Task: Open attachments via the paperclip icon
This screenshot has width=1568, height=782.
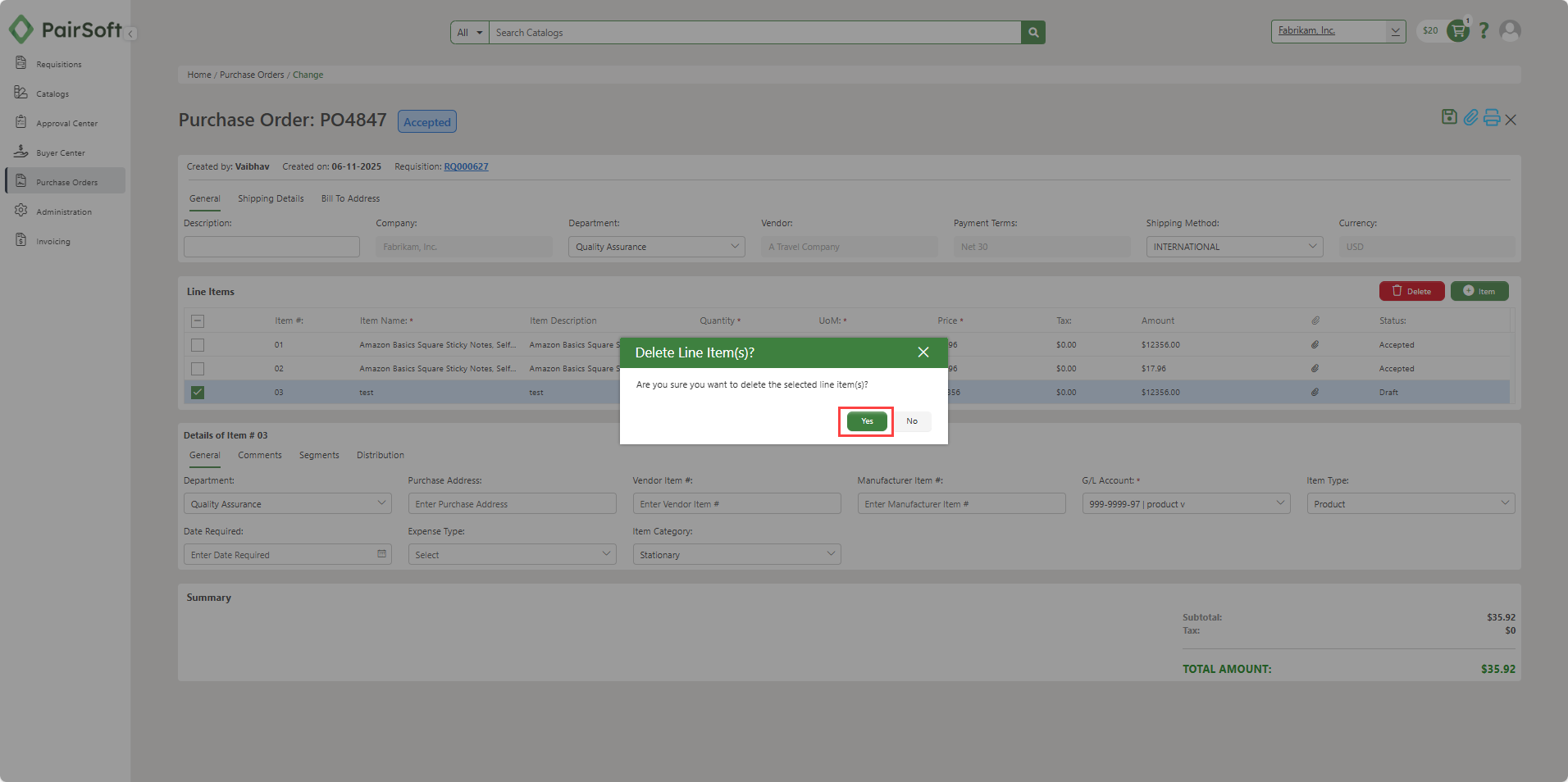Action: tap(1471, 117)
